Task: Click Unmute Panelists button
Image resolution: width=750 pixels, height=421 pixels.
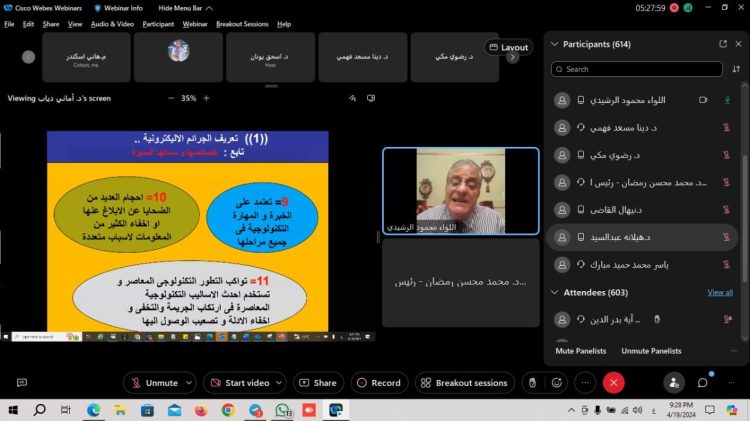Action: [x=651, y=351]
